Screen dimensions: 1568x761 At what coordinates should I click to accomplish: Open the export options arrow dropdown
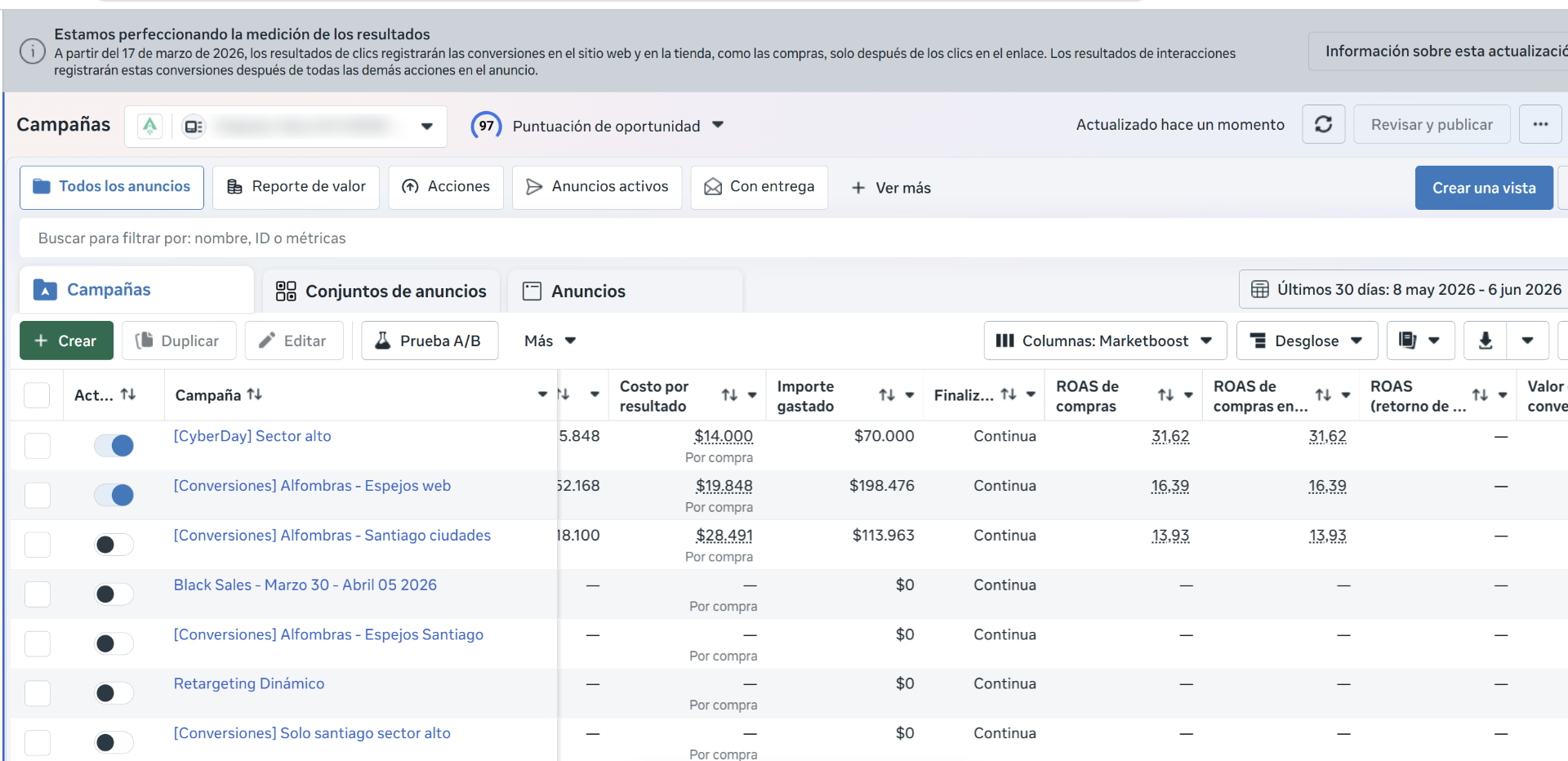(1527, 340)
